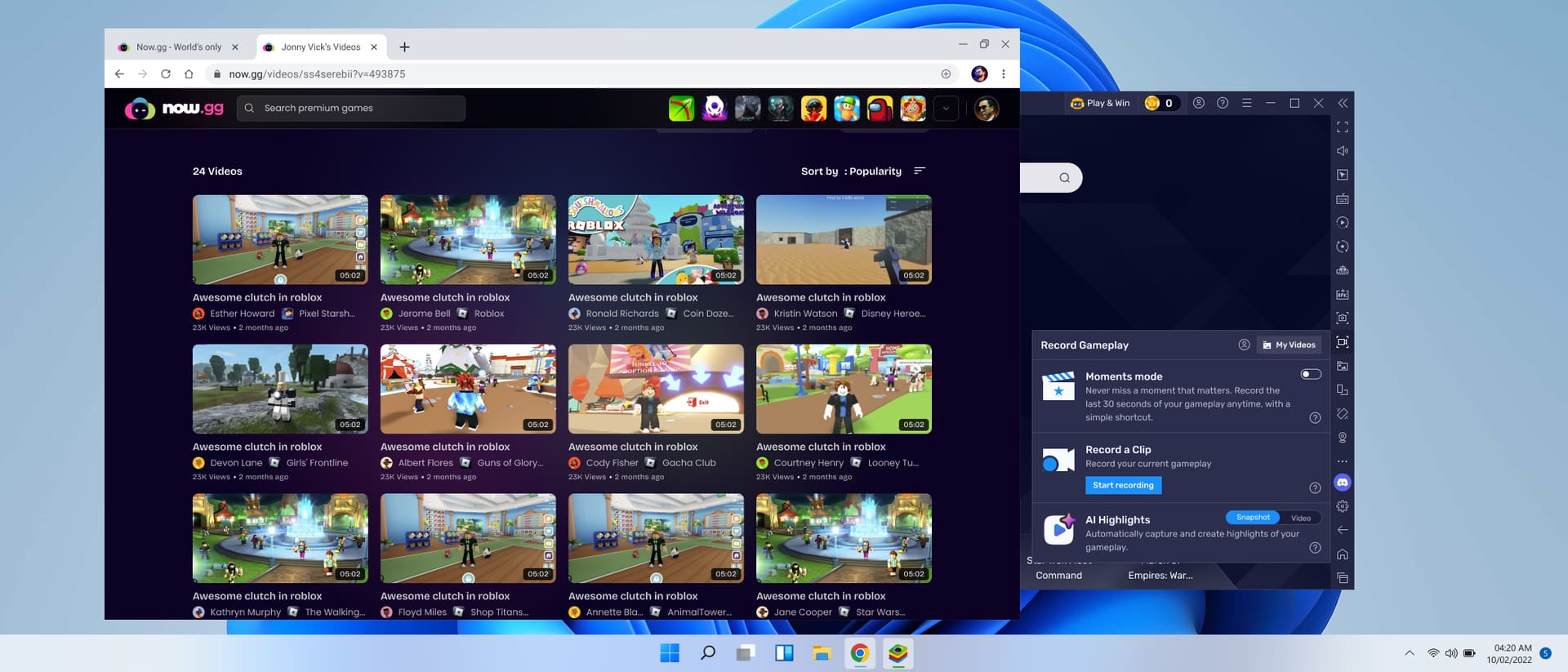
Task: Open File Explorer from the taskbar
Action: [822, 653]
